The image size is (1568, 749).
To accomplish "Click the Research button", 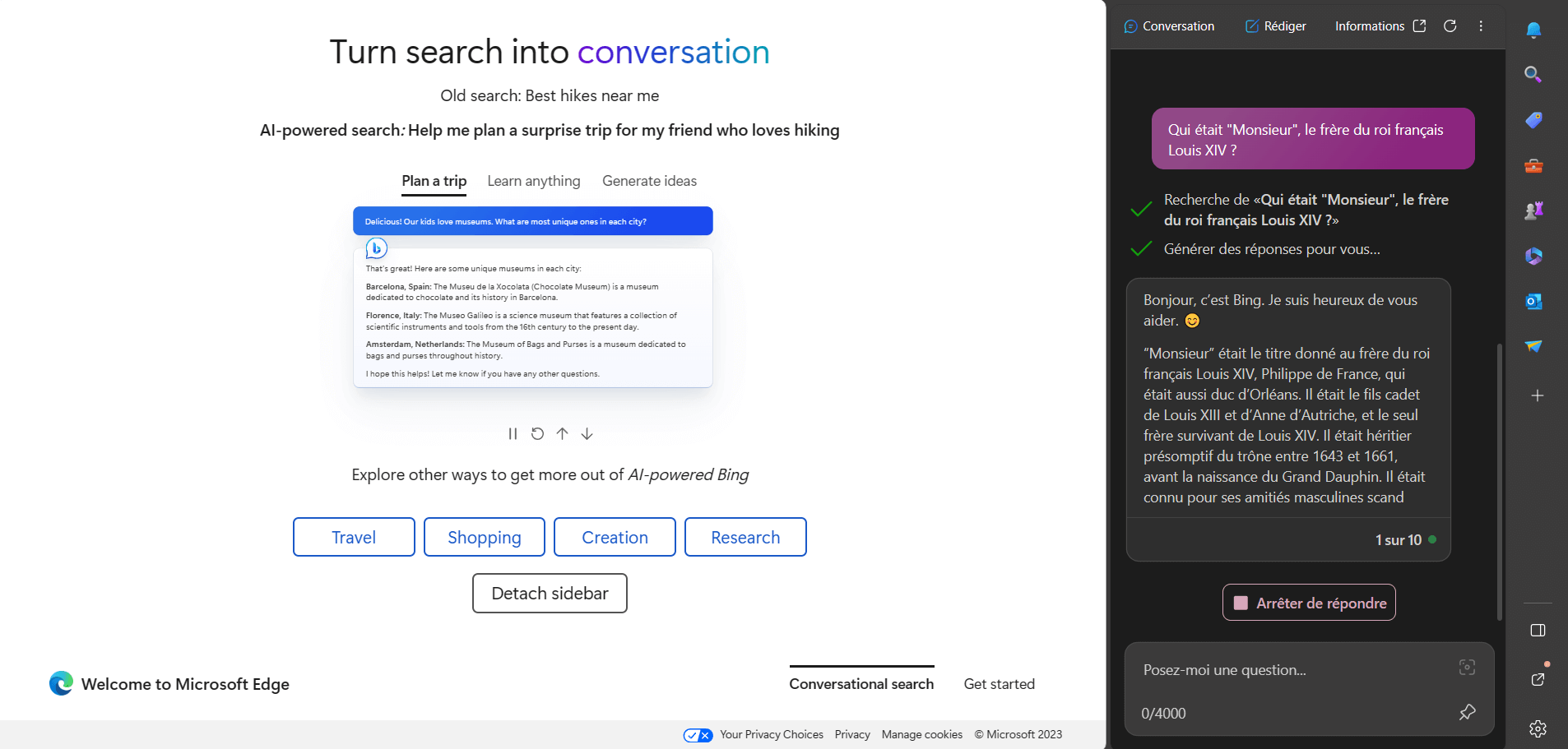I will [x=745, y=537].
